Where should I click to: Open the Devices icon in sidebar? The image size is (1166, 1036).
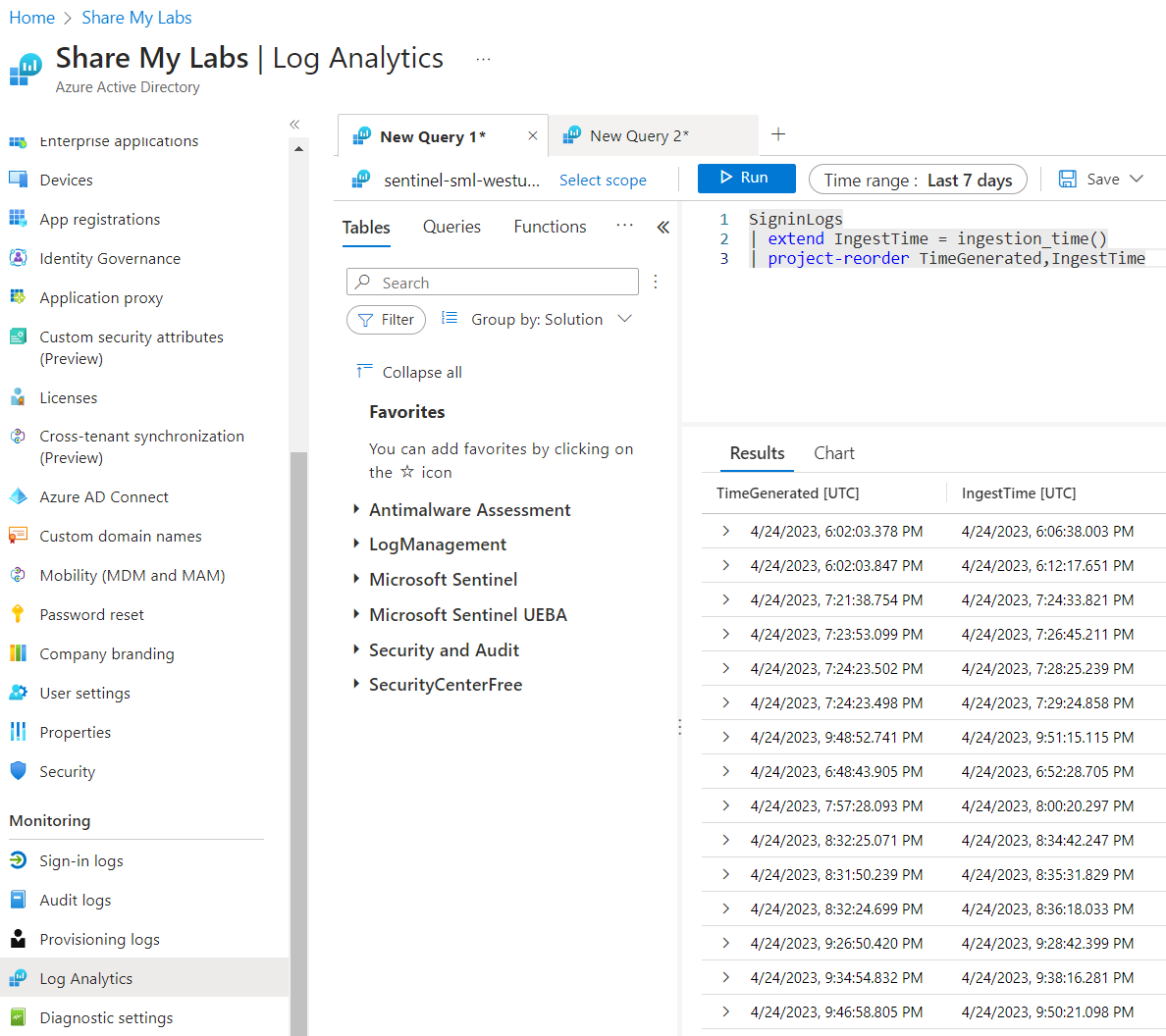coord(18,180)
